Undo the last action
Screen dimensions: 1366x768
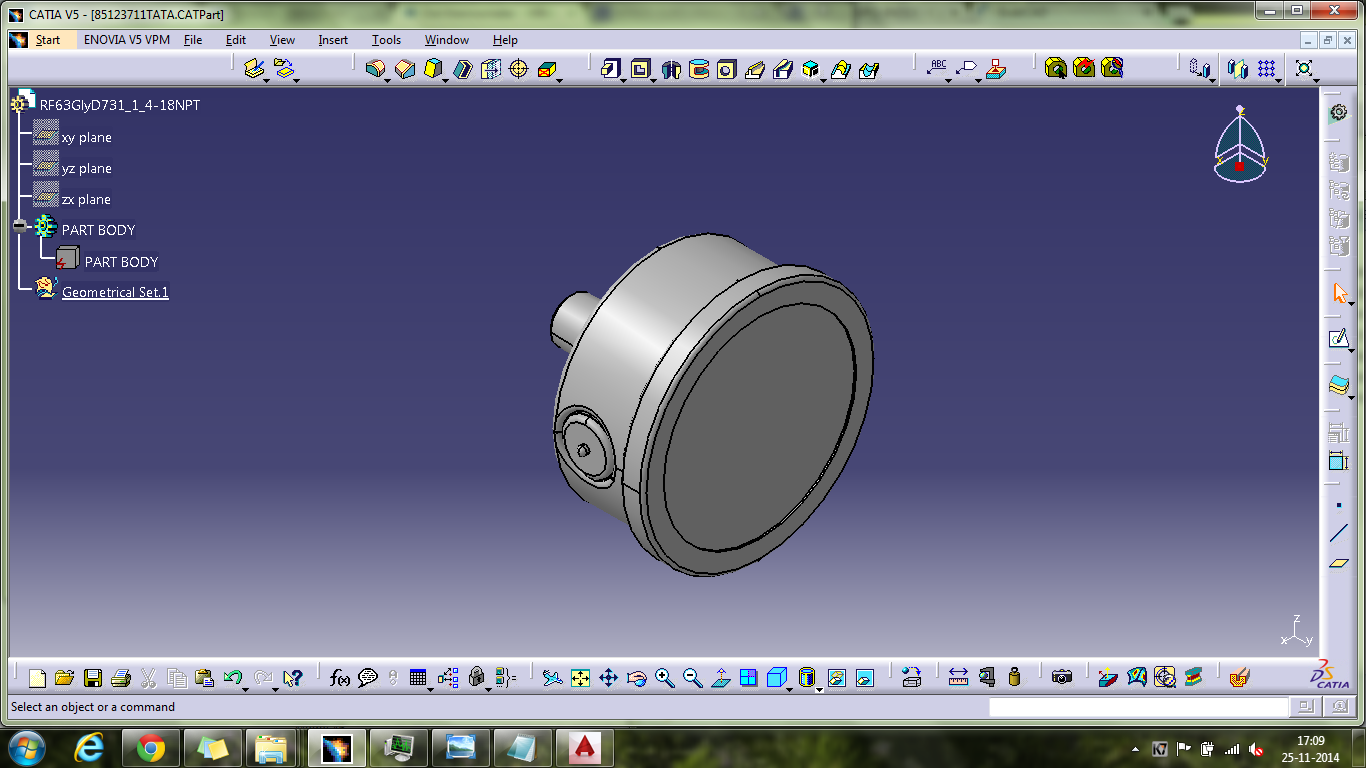pos(233,678)
